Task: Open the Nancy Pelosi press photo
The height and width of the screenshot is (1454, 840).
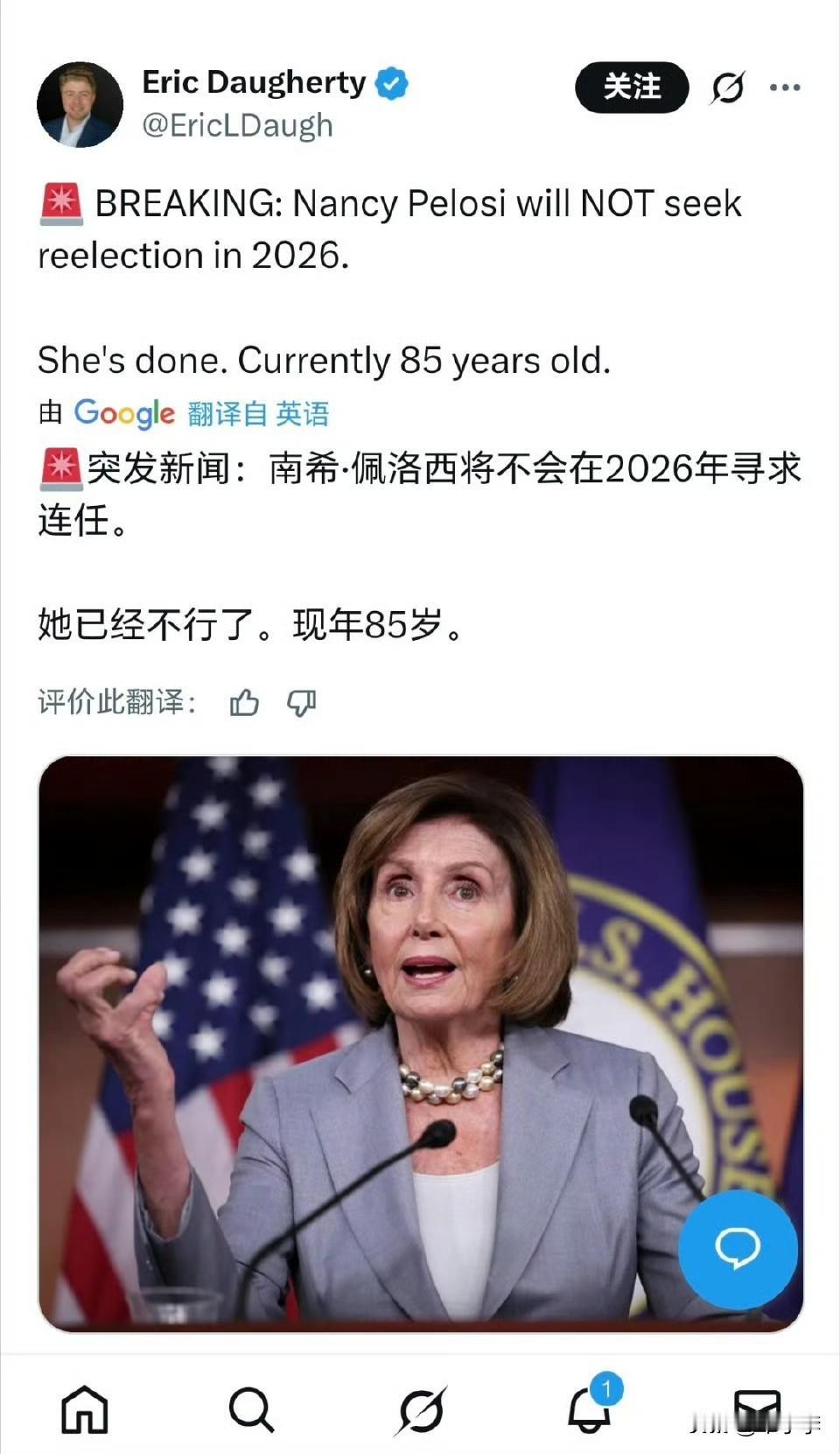Action: pos(420,1043)
